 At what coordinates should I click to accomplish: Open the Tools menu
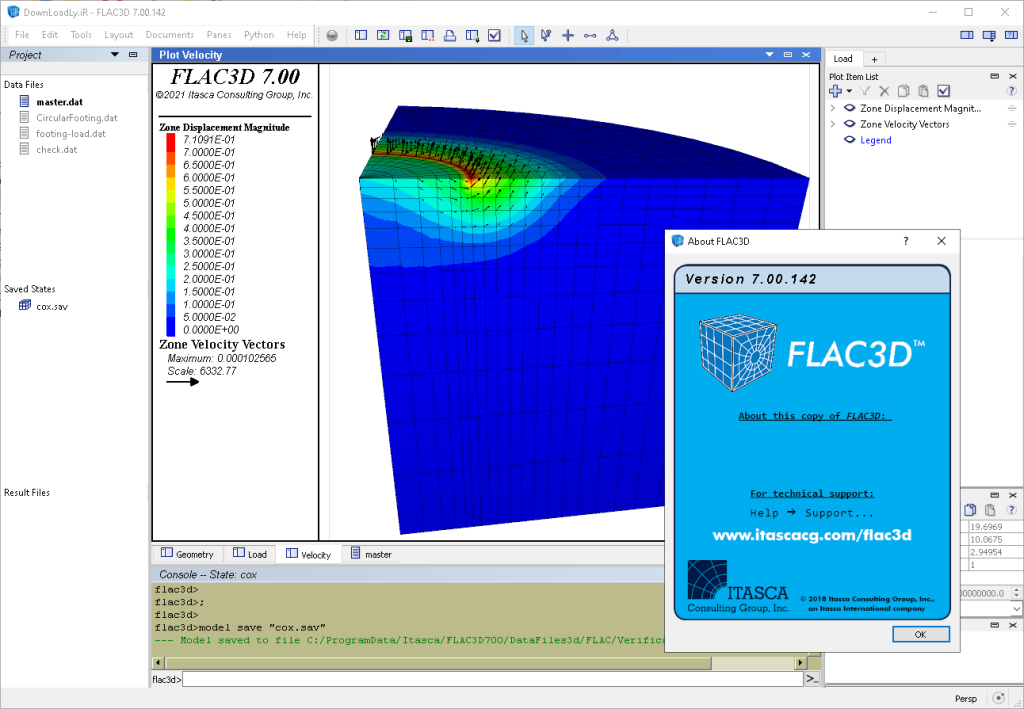(x=81, y=35)
